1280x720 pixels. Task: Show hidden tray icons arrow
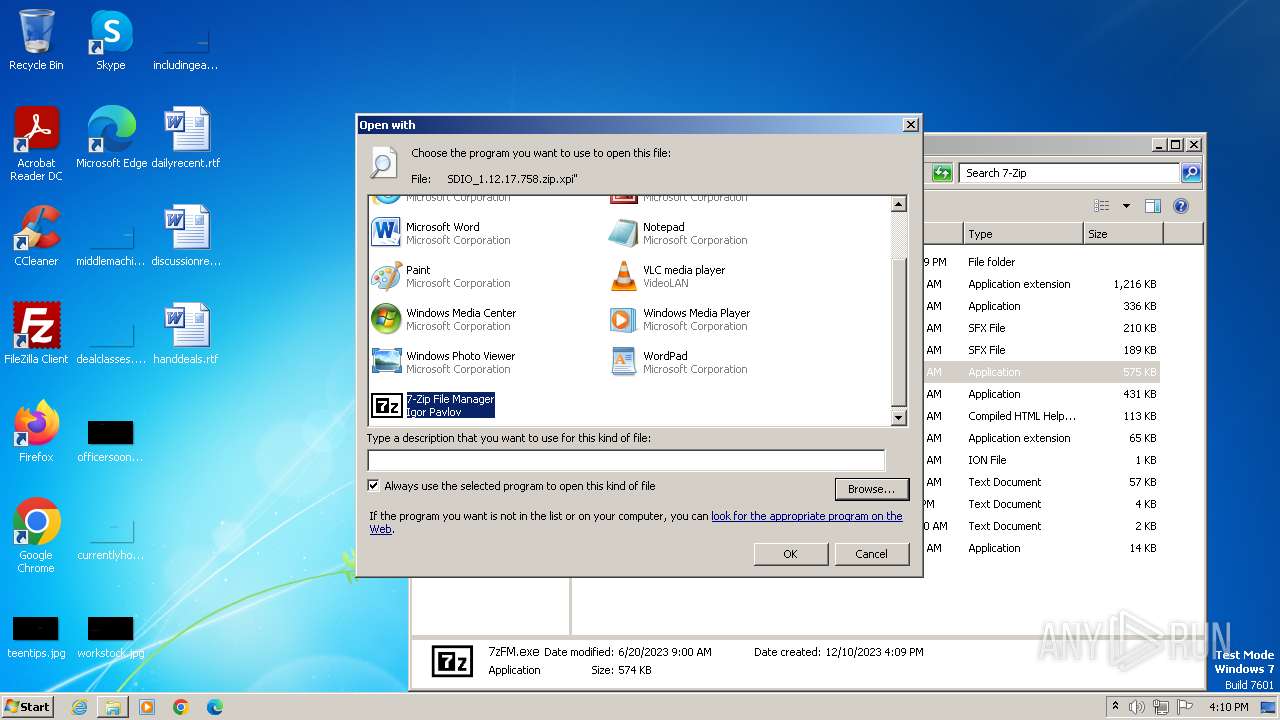pyautogui.click(x=1116, y=707)
